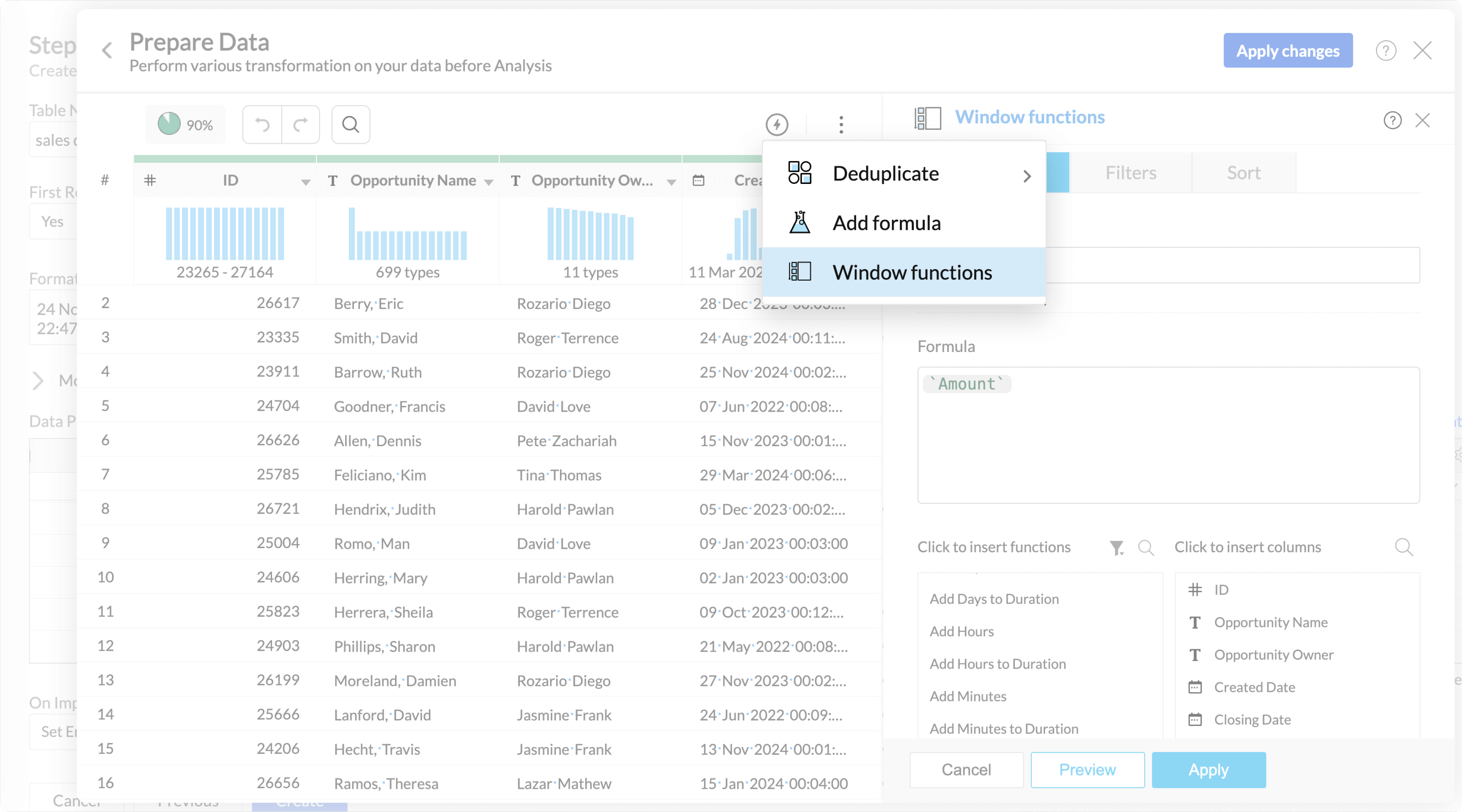Image resolution: width=1462 pixels, height=812 pixels.
Task: Click the Preview button
Action: pyautogui.click(x=1087, y=769)
